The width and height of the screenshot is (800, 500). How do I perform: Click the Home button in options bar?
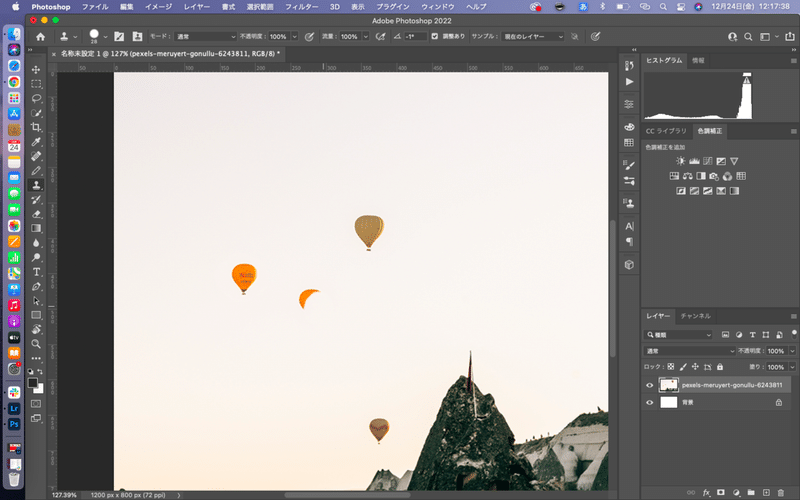pos(40,36)
